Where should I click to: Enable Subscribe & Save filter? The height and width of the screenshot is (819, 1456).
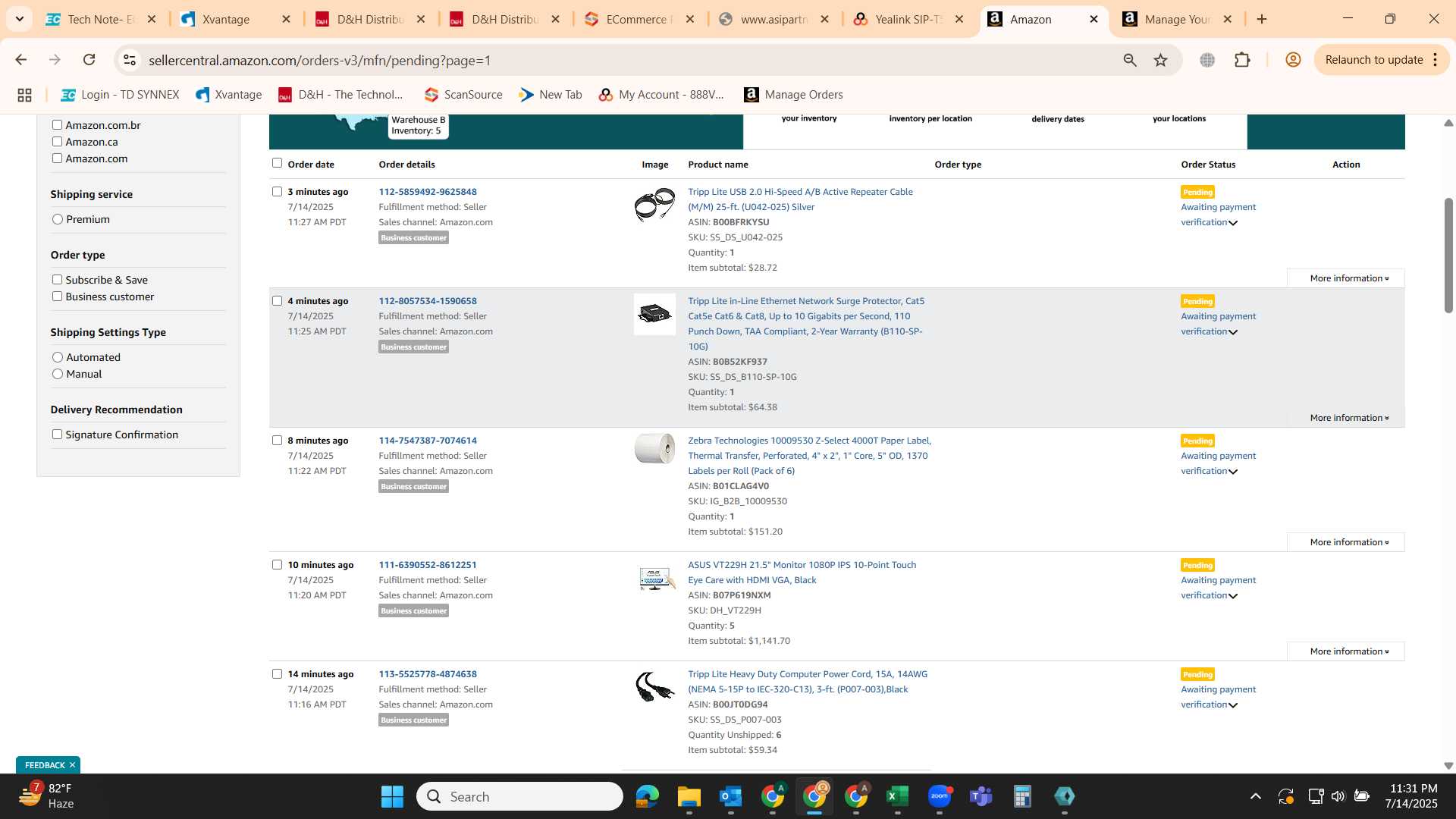(x=57, y=280)
